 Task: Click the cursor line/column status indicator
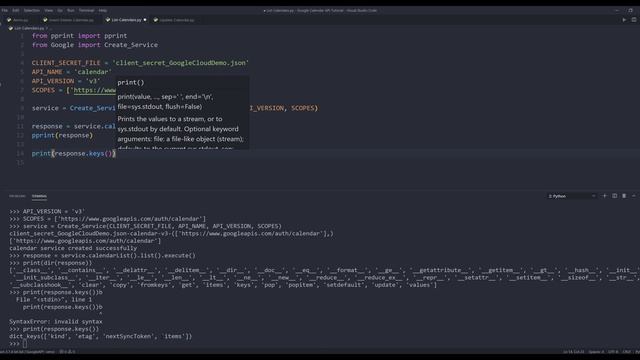point(573,351)
